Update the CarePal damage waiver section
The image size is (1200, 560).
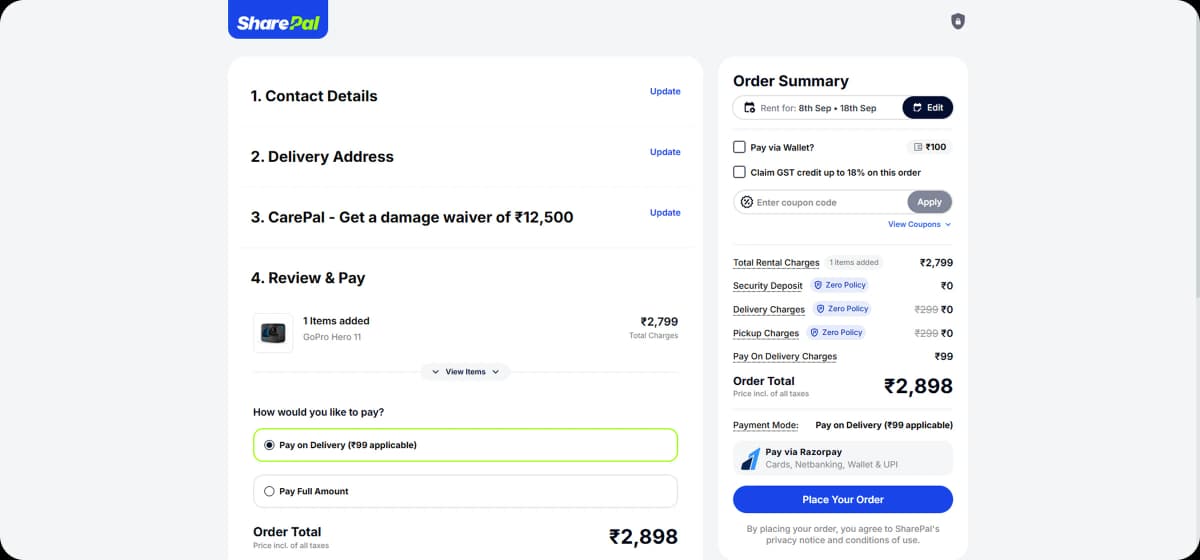point(665,213)
